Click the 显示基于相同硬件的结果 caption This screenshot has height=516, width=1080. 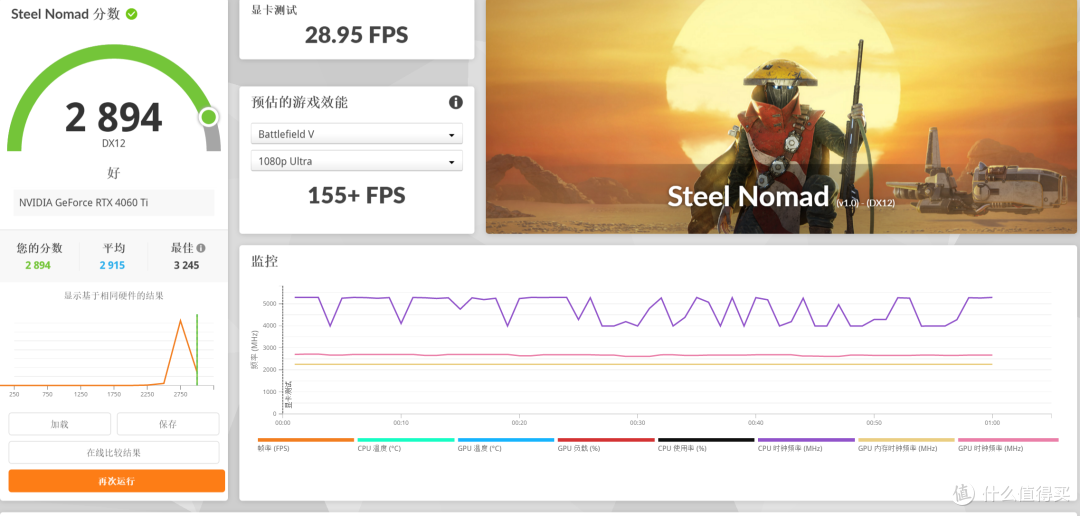point(114,296)
